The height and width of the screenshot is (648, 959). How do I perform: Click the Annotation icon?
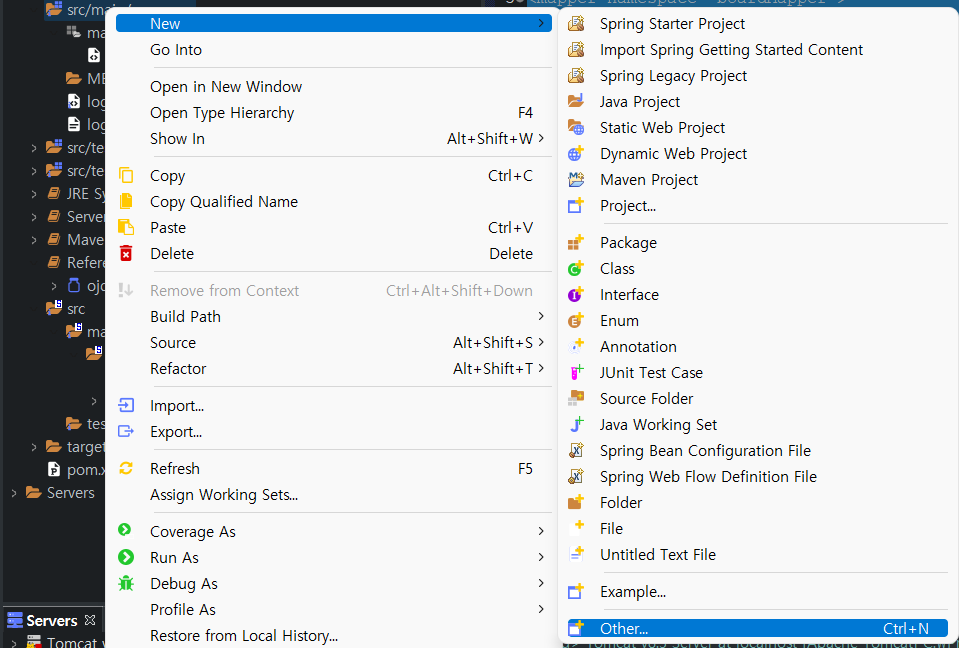(576, 347)
